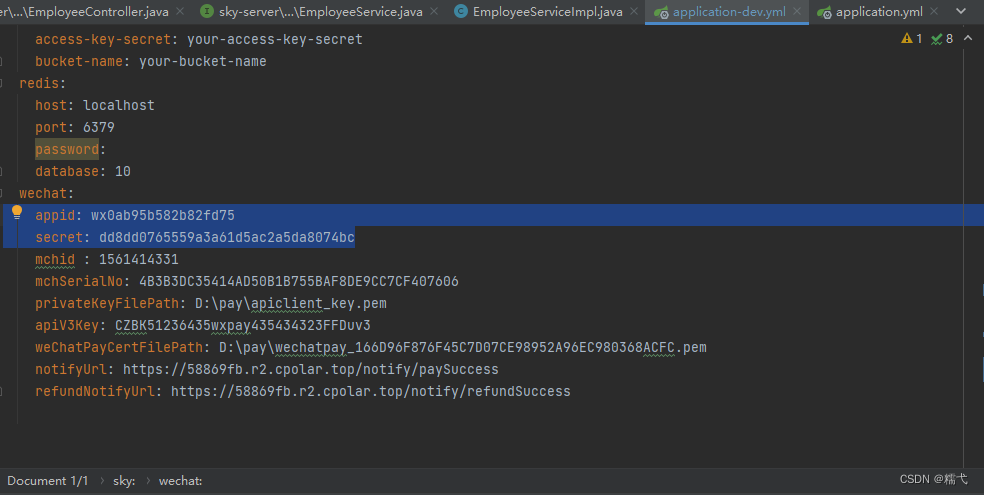Close the application.yml tab
The height and width of the screenshot is (495, 984).
(934, 11)
